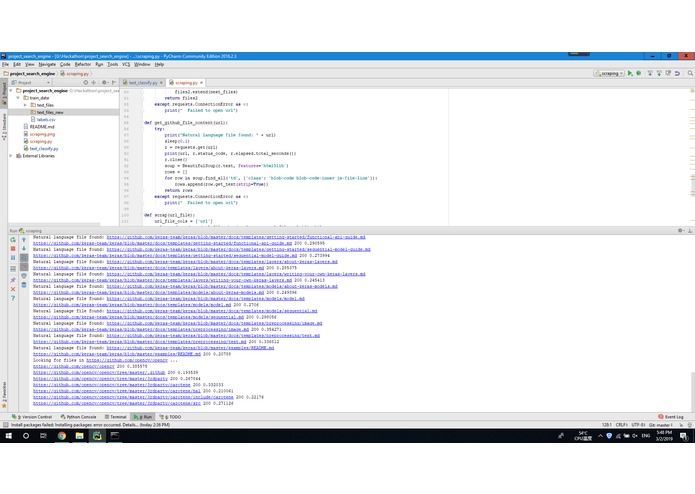
Task: Open the github.com/opencv/opencv link after 'Looking for files in'
Action: coord(127,360)
